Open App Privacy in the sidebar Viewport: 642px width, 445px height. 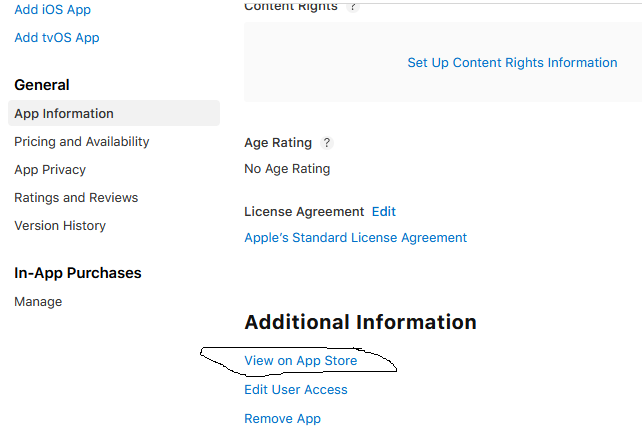click(x=50, y=170)
